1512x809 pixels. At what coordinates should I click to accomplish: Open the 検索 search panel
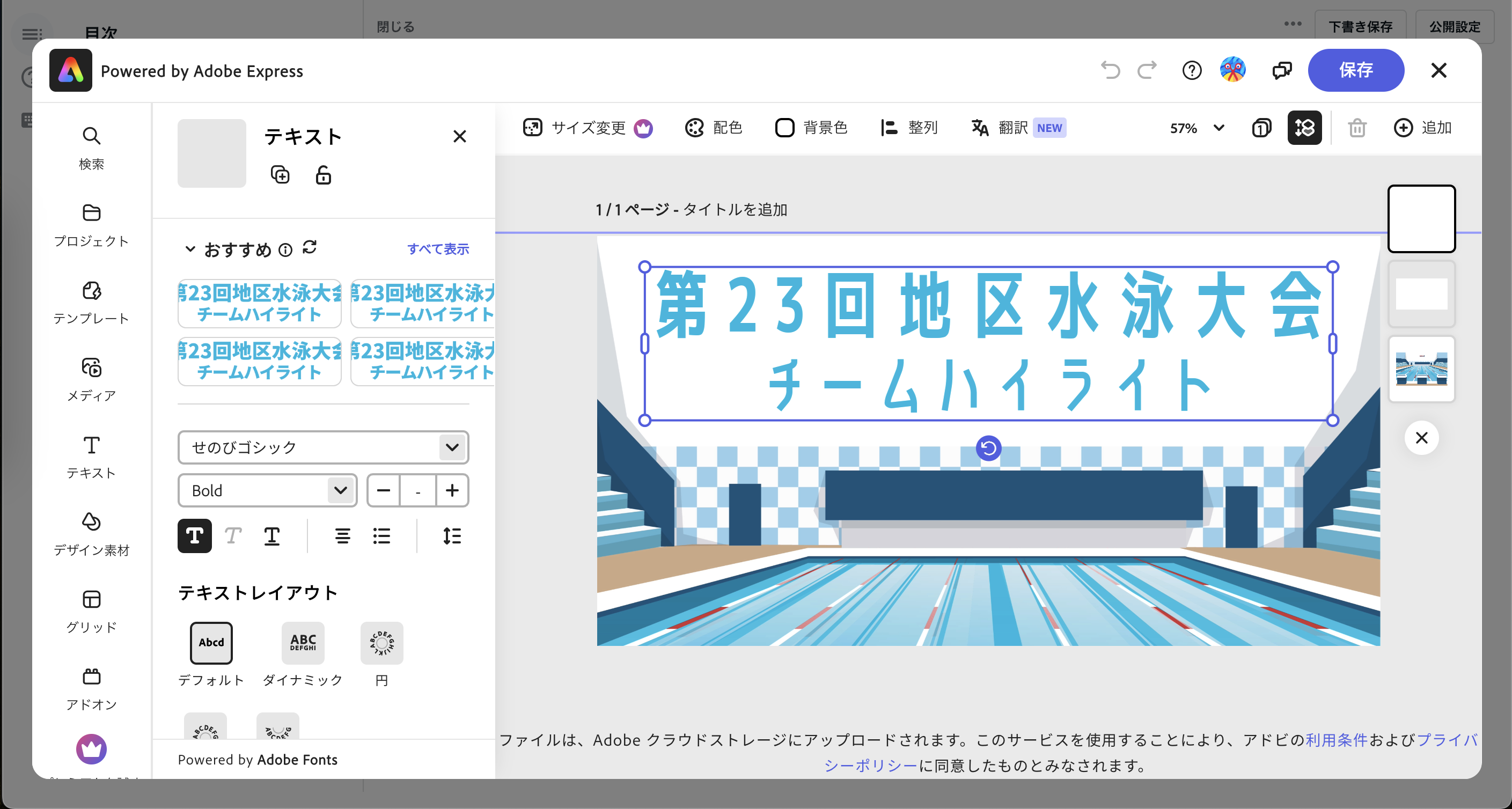click(91, 149)
